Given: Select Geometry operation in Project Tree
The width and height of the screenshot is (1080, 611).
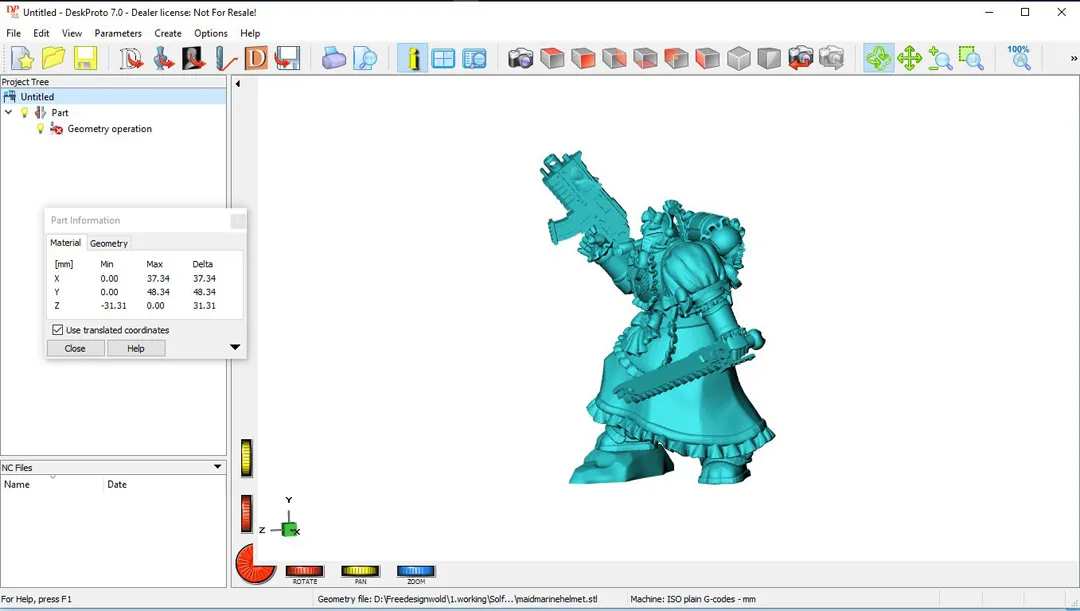Looking at the screenshot, I should (110, 129).
